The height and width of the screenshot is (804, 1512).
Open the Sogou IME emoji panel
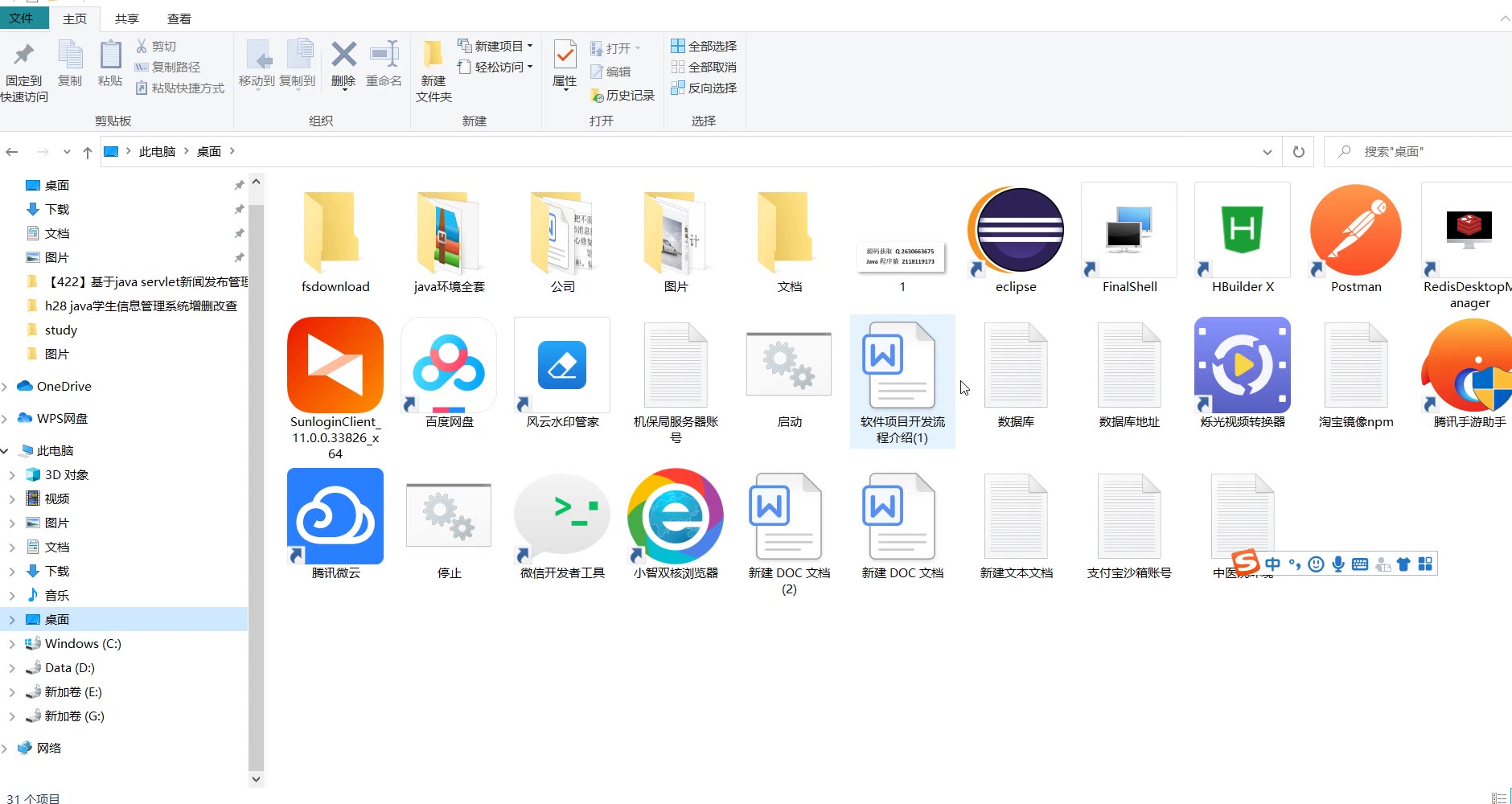(1316, 564)
